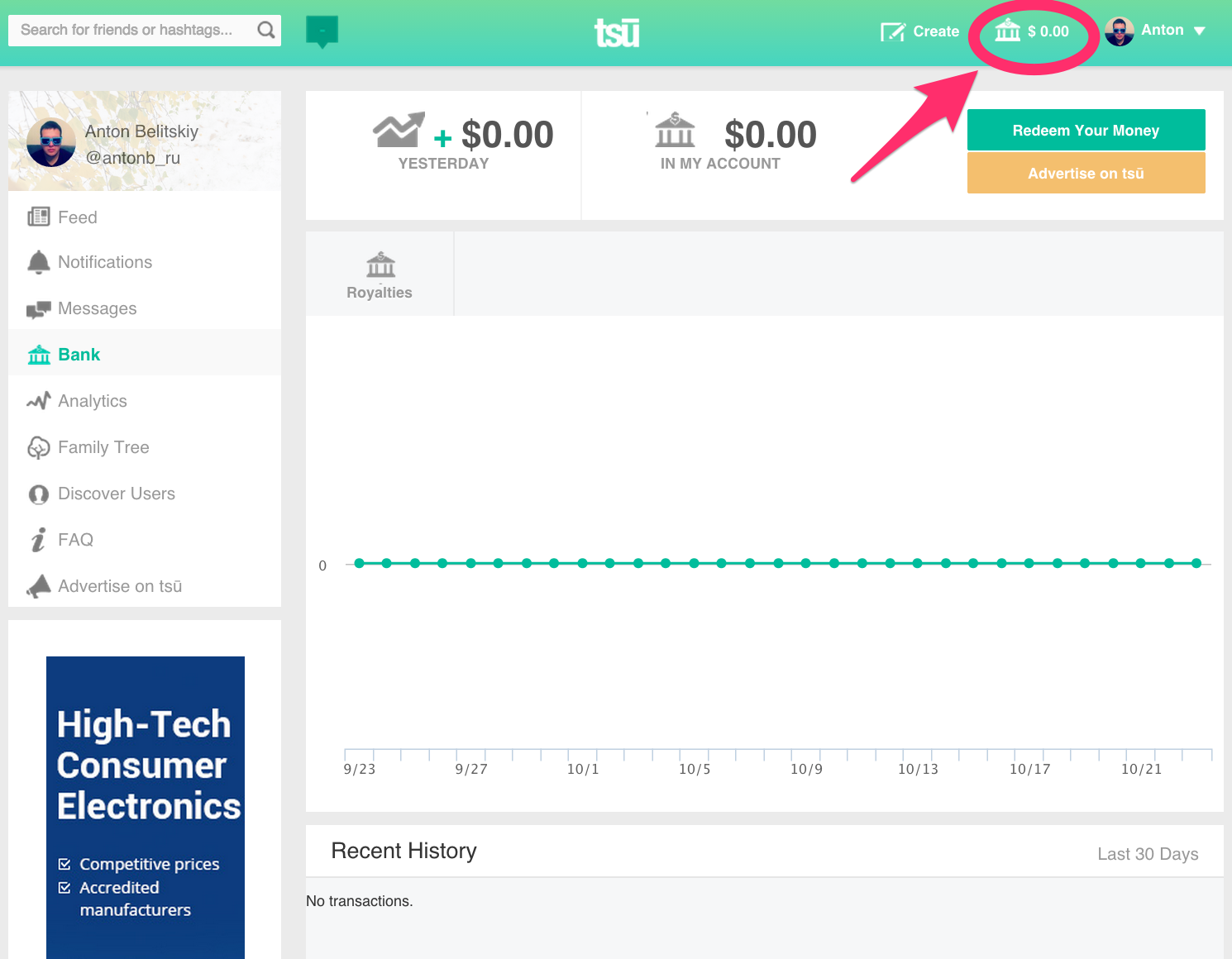The image size is (1232, 959).
Task: Click the 10/1 date label on chart
Action: [x=583, y=769]
